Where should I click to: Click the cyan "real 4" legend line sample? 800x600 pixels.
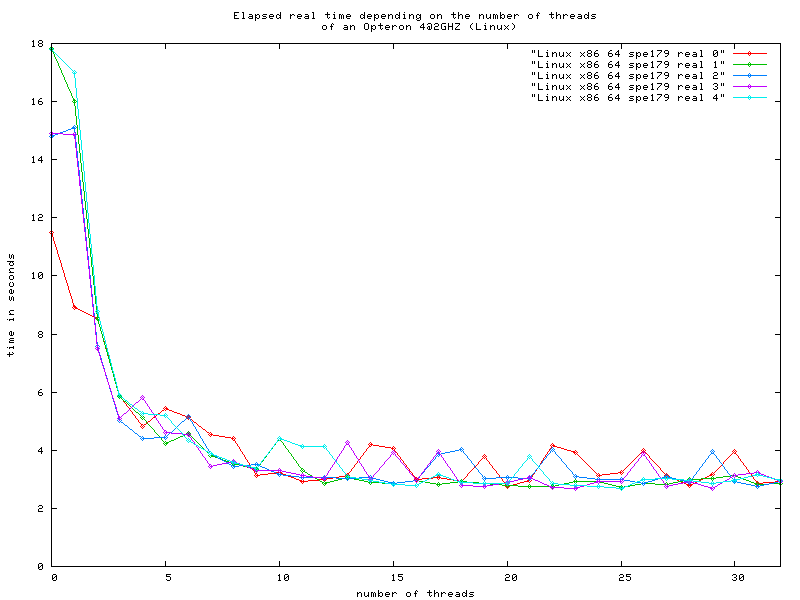coord(749,97)
